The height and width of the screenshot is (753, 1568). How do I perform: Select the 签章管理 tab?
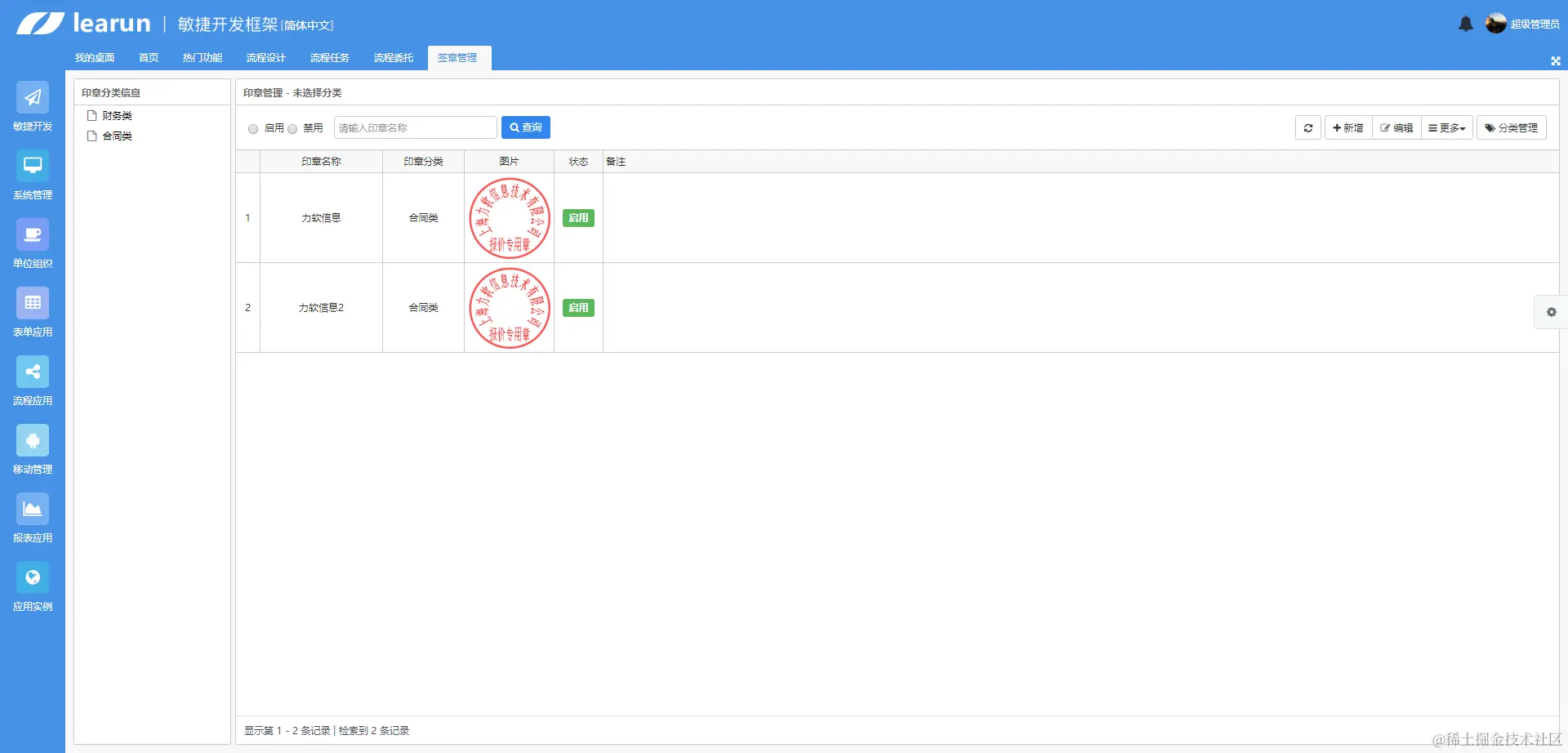click(x=459, y=58)
